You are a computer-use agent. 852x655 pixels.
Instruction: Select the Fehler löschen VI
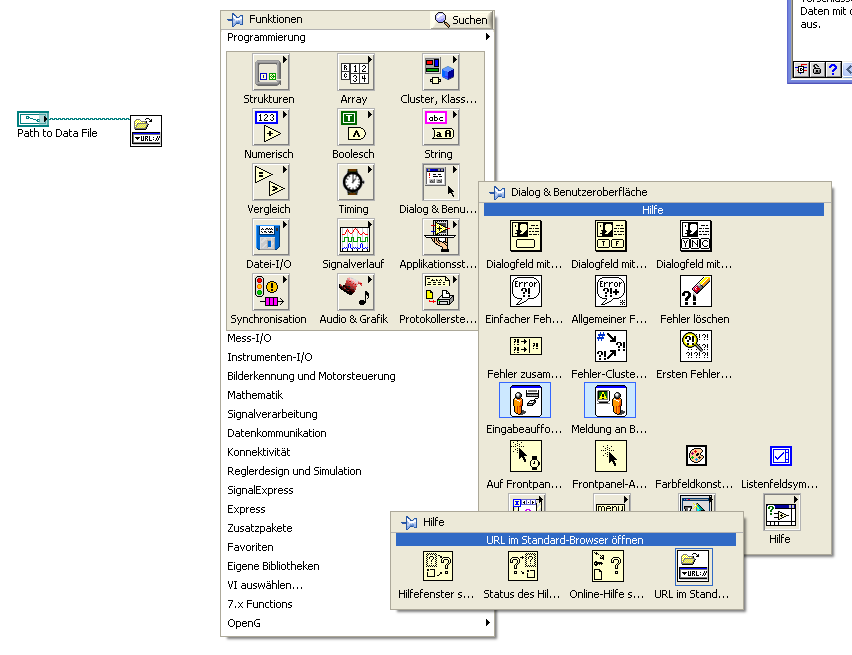pyautogui.click(x=696, y=291)
